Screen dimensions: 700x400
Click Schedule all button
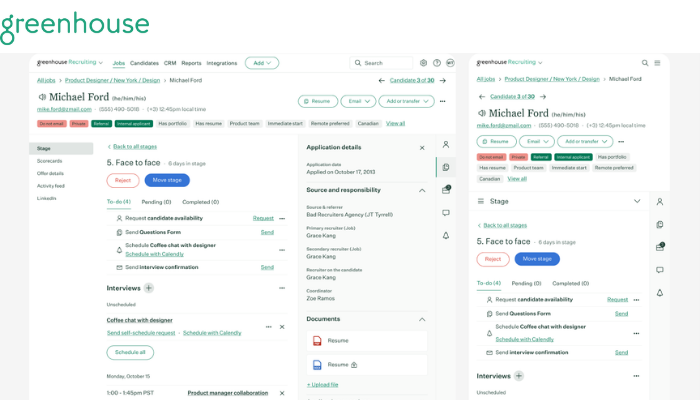pyautogui.click(x=130, y=352)
